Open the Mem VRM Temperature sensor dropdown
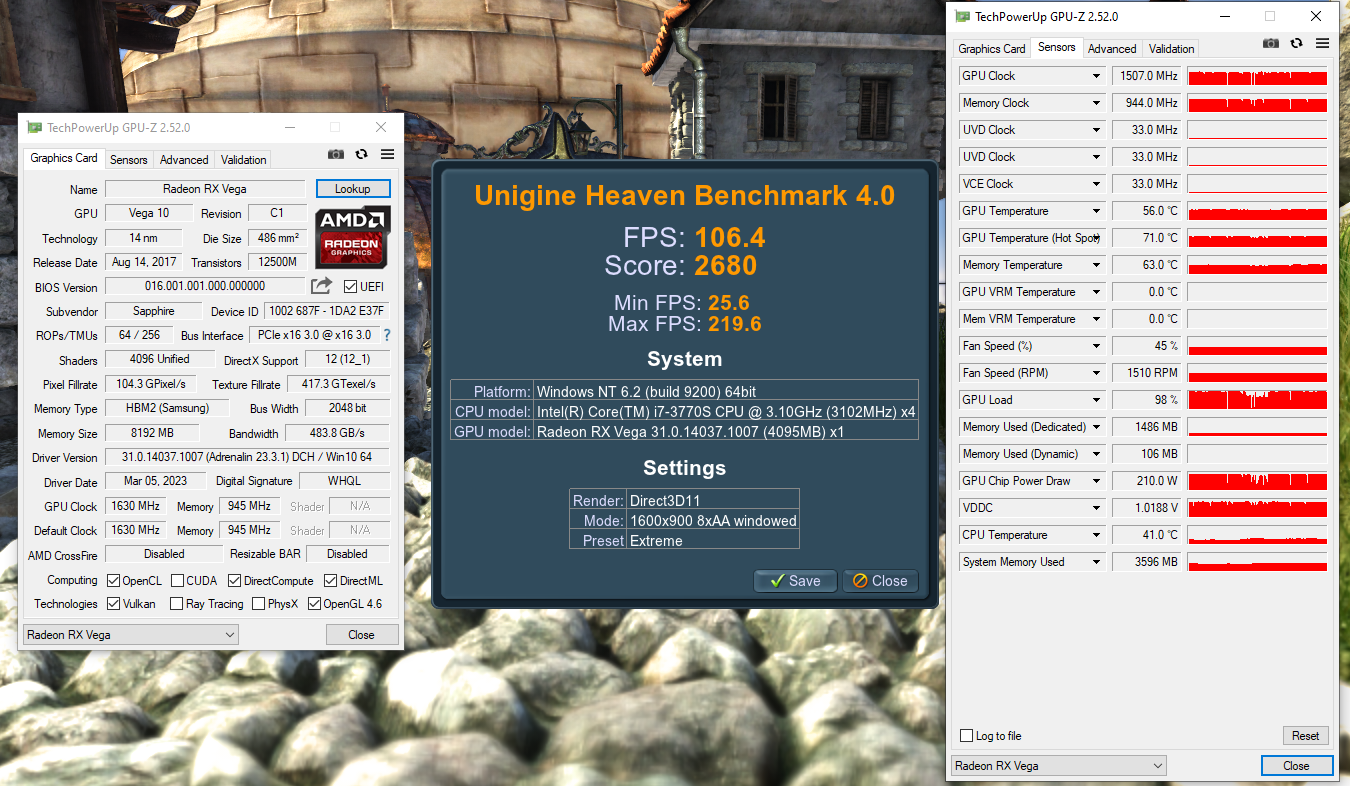This screenshot has height=786, width=1350. click(1097, 319)
